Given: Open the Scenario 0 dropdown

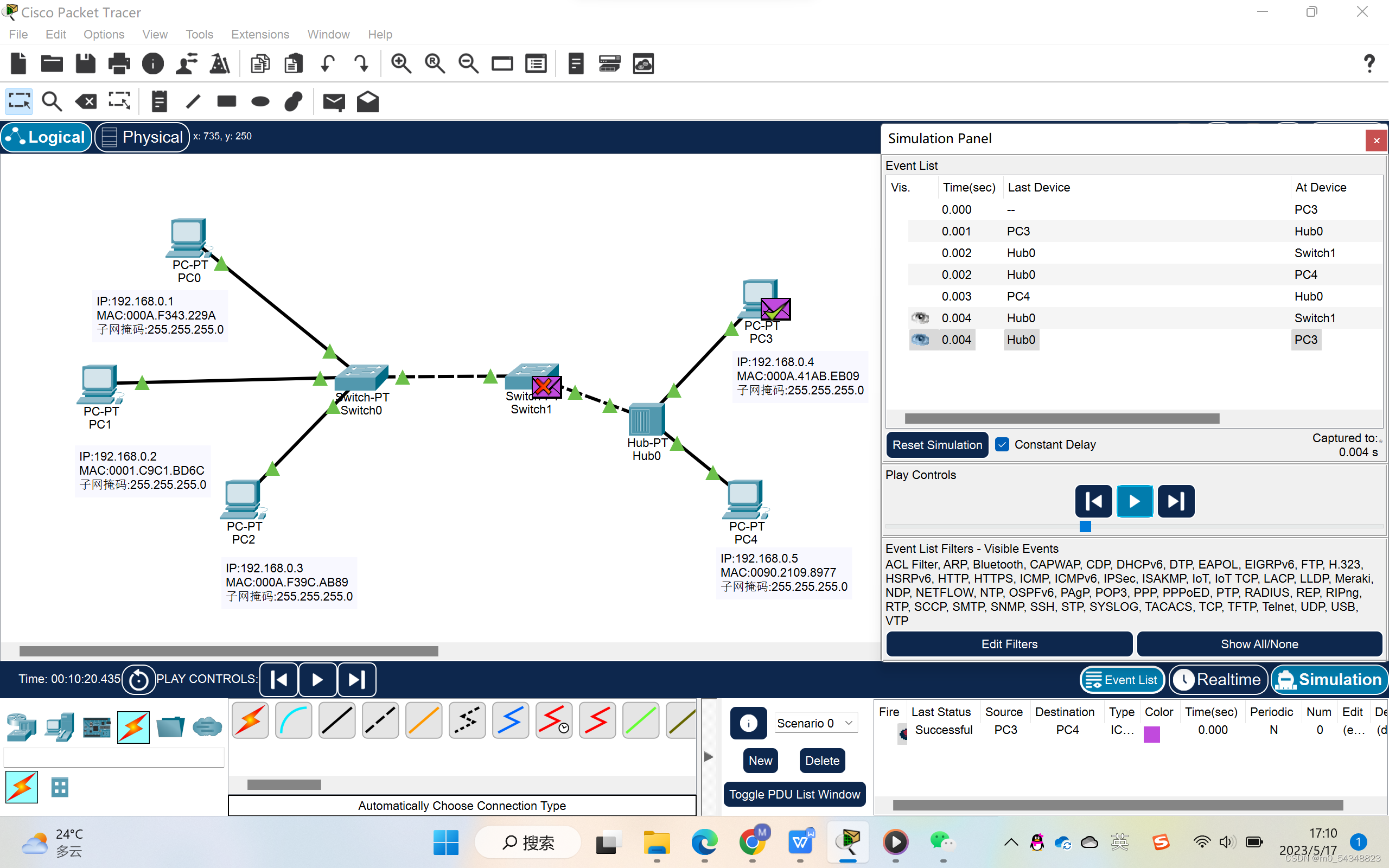Looking at the screenshot, I should click(x=815, y=723).
